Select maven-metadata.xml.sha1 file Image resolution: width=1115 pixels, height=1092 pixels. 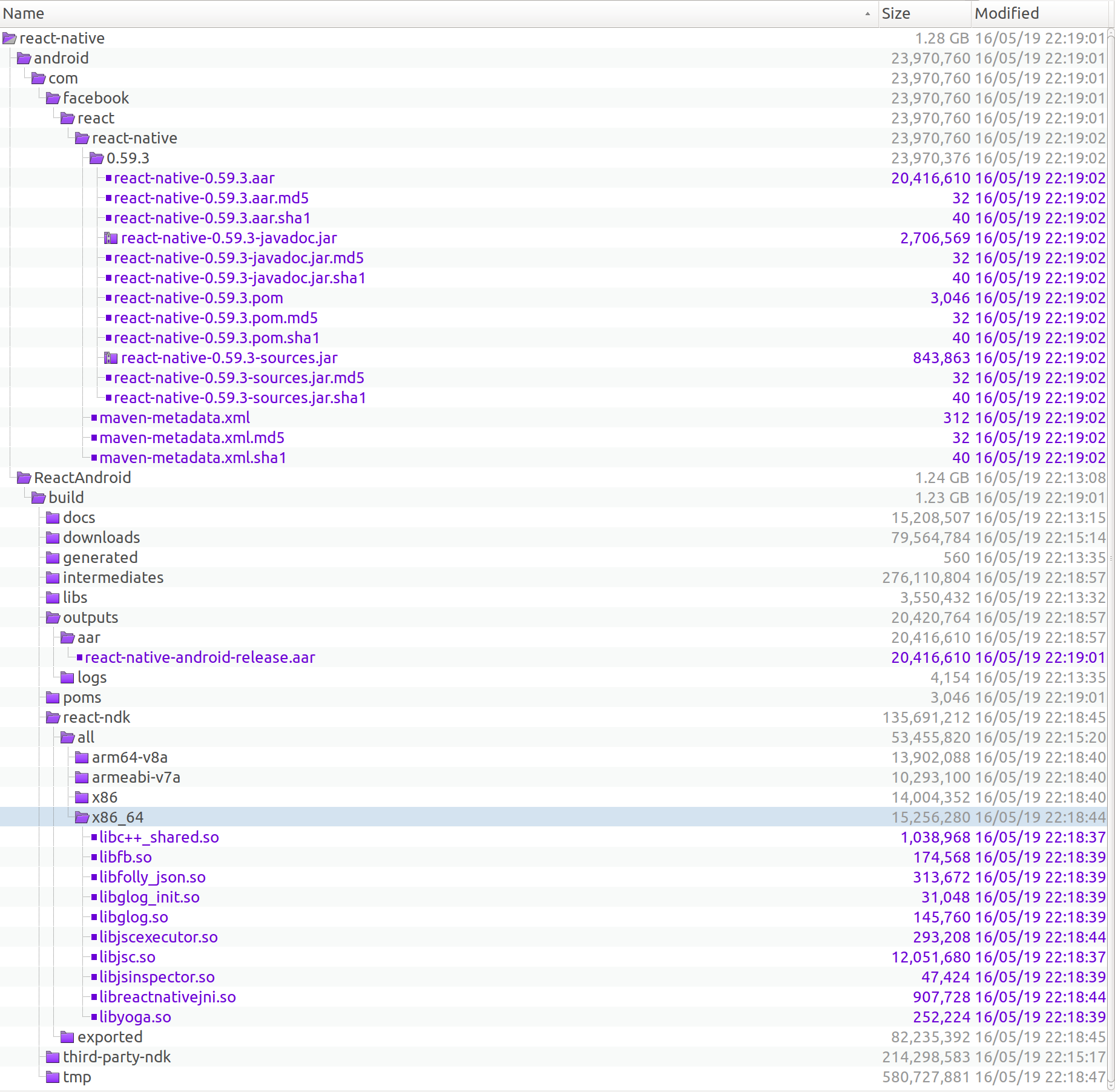click(x=192, y=458)
